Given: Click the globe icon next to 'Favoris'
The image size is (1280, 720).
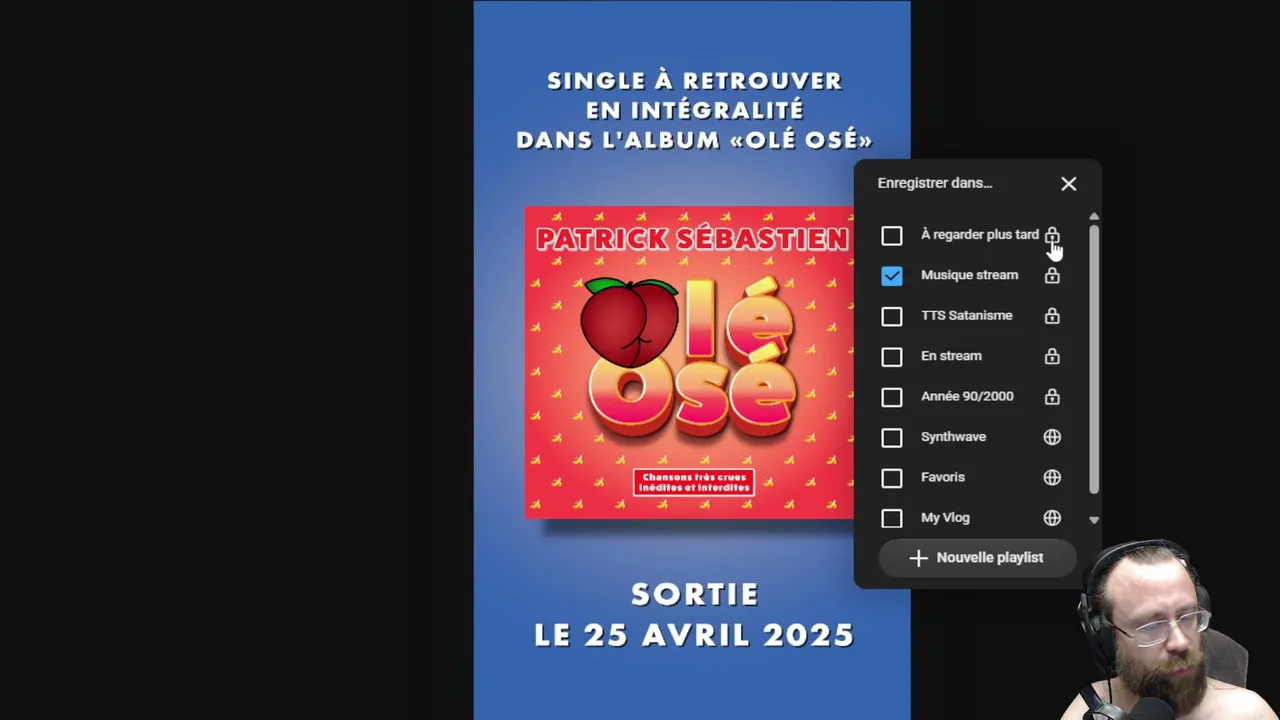Looking at the screenshot, I should [1052, 478].
